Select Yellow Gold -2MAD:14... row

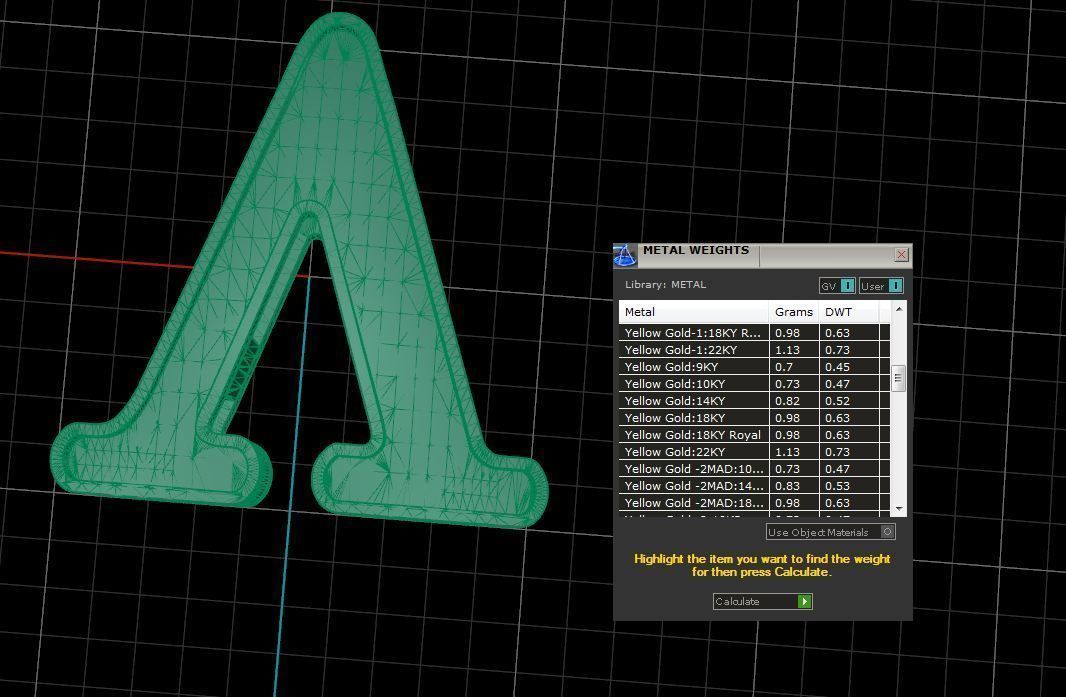click(x=754, y=486)
